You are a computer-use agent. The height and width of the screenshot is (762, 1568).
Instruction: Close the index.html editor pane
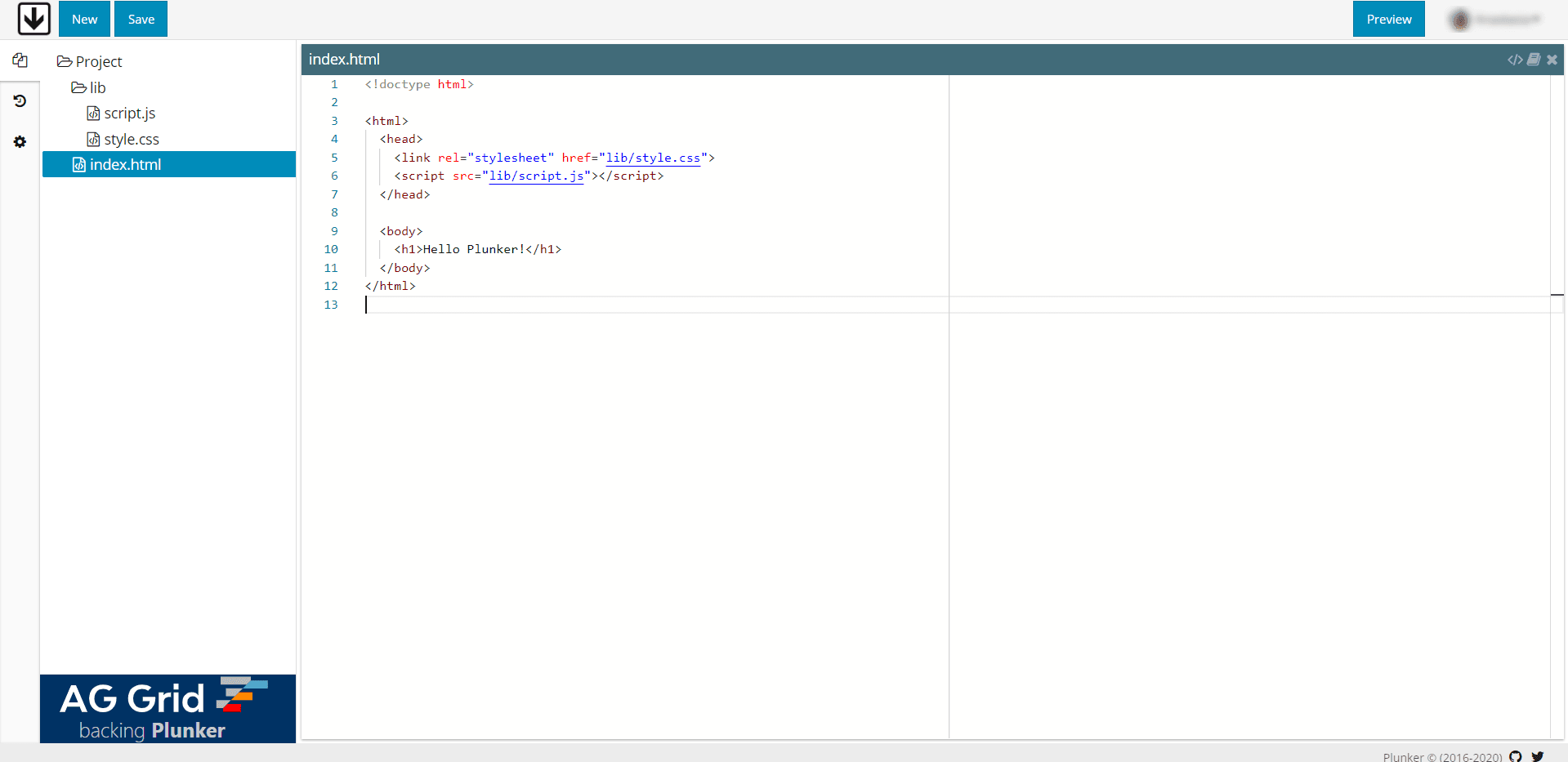[x=1552, y=60]
